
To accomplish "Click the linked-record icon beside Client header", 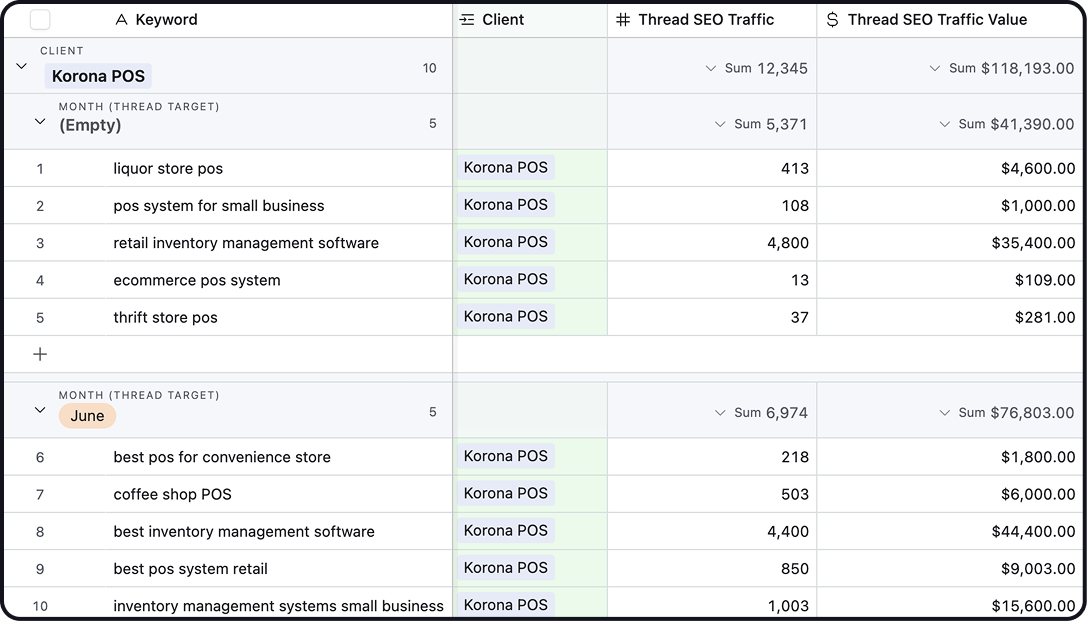I will [x=467, y=20].
